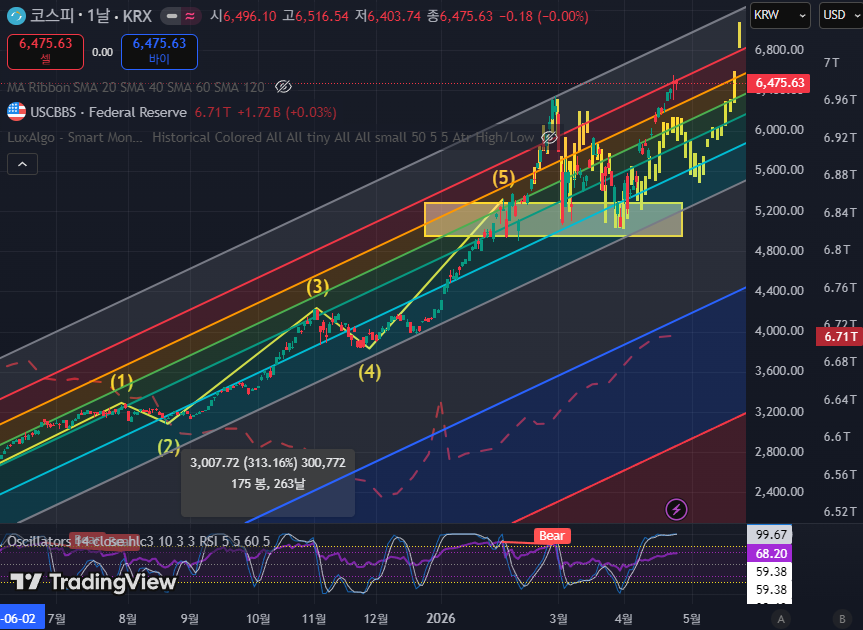Click the 6.96 T right scale label
This screenshot has height=630, width=863.
[840, 100]
